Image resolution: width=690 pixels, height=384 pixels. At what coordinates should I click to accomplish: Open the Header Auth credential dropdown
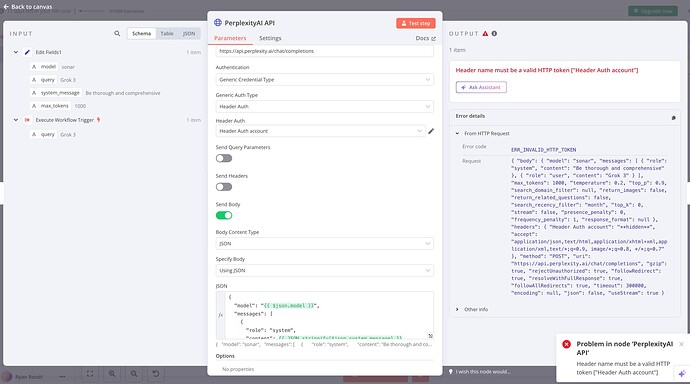point(320,131)
